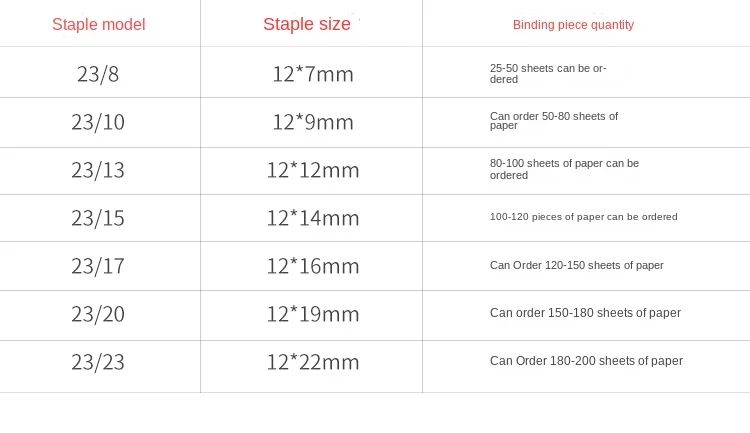Click the 12*14mm size cell
The width and height of the screenshot is (750, 433).
click(x=313, y=218)
